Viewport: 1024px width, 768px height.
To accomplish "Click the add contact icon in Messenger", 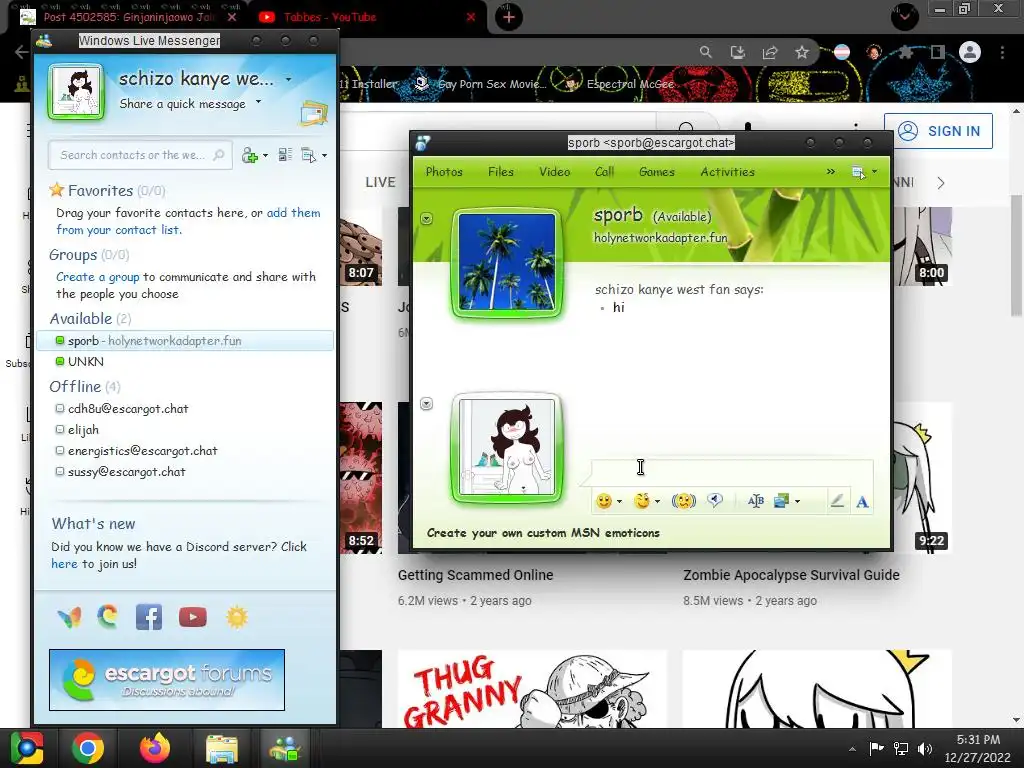I will point(249,155).
